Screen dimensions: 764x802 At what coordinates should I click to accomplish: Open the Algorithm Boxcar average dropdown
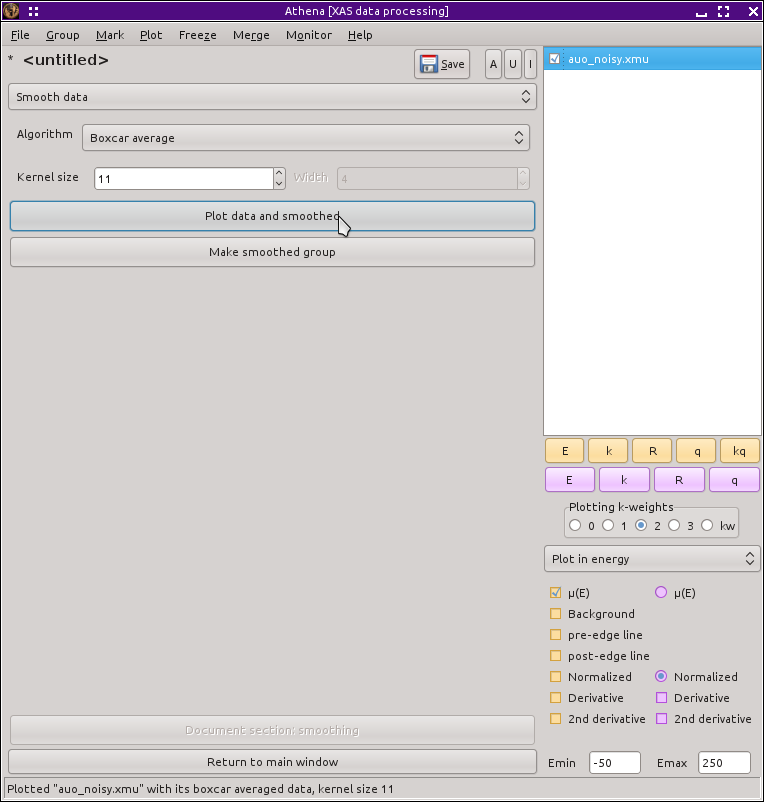click(306, 138)
